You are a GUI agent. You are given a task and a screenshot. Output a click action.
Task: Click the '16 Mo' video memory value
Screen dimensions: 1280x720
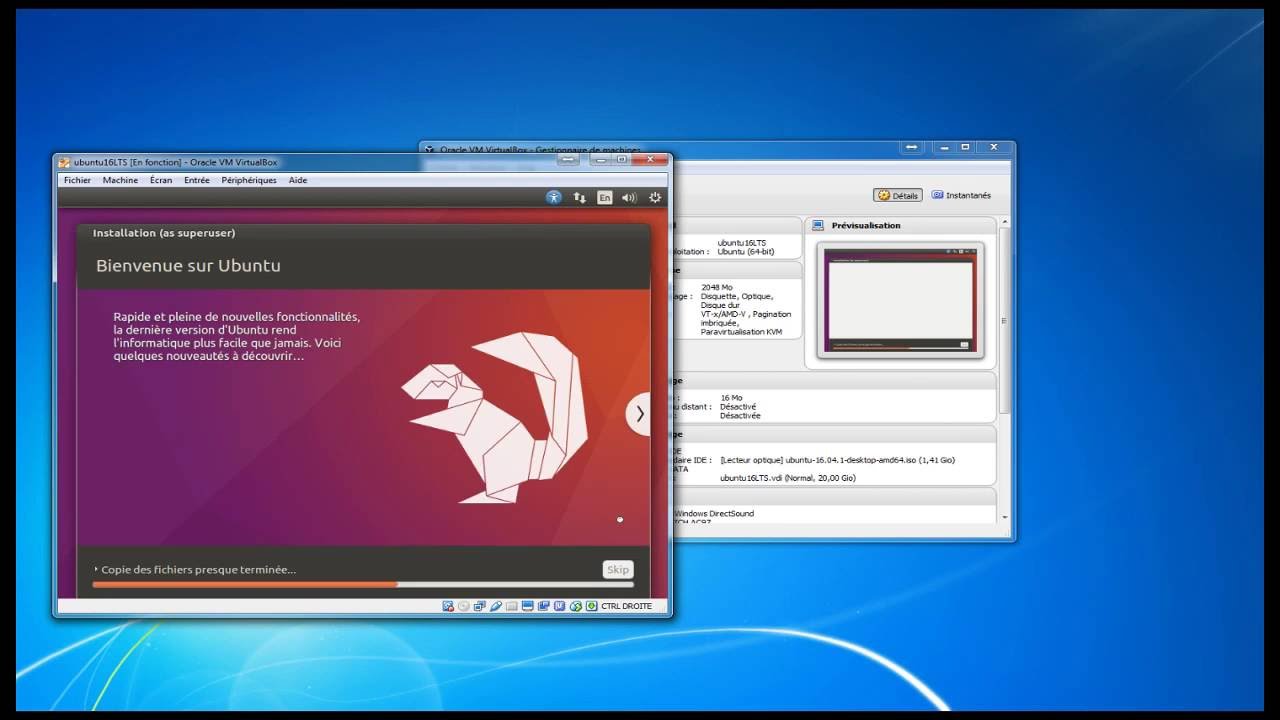[731, 398]
